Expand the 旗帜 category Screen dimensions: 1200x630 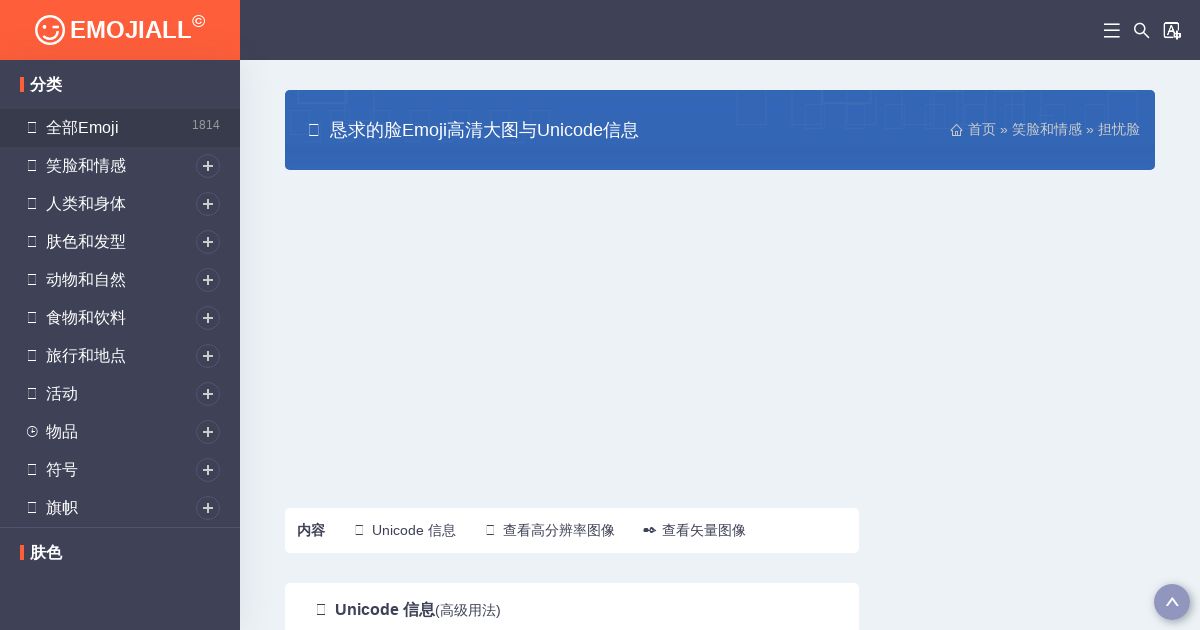pyautogui.click(x=208, y=508)
